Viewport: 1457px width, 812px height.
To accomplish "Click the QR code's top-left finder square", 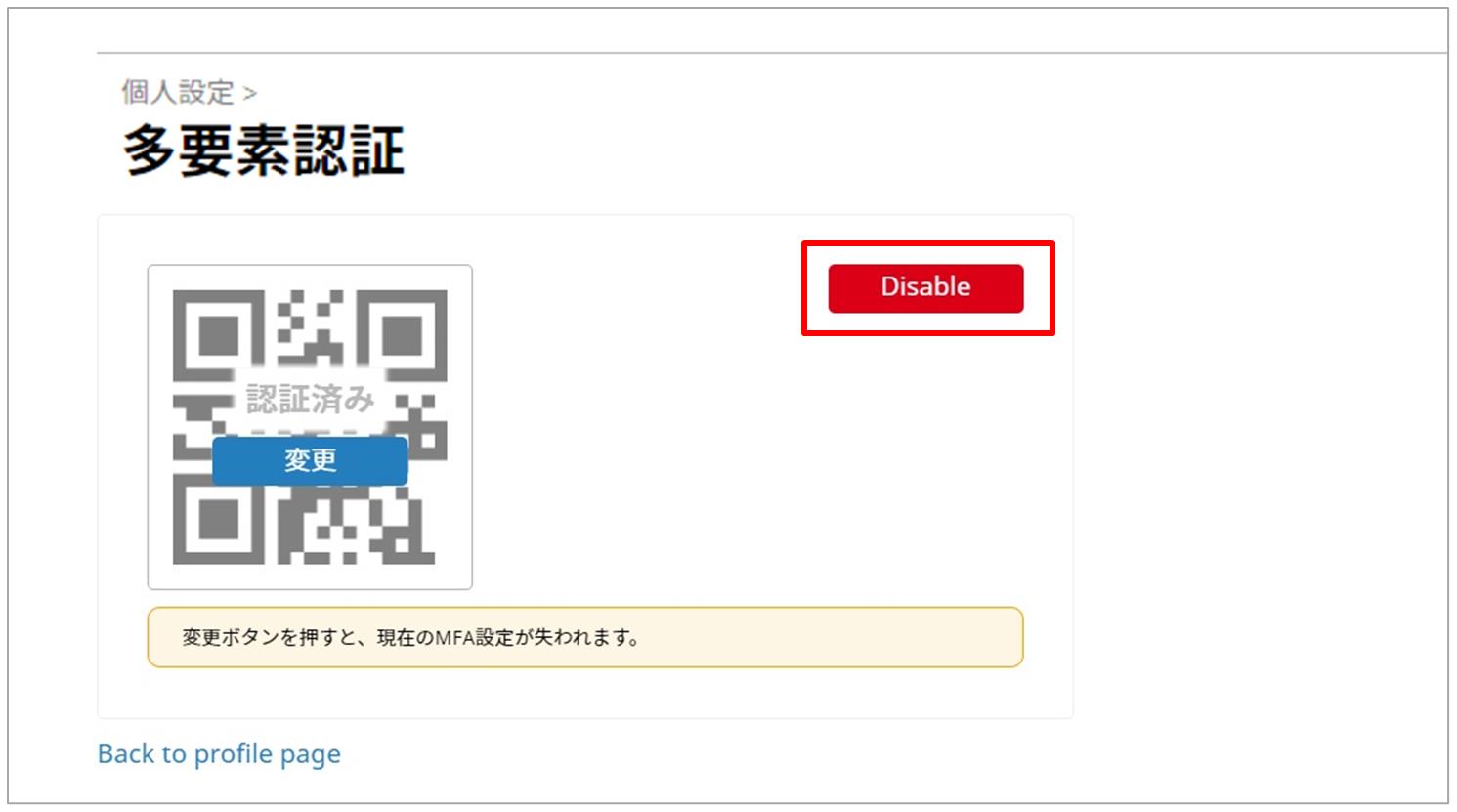I will (218, 335).
